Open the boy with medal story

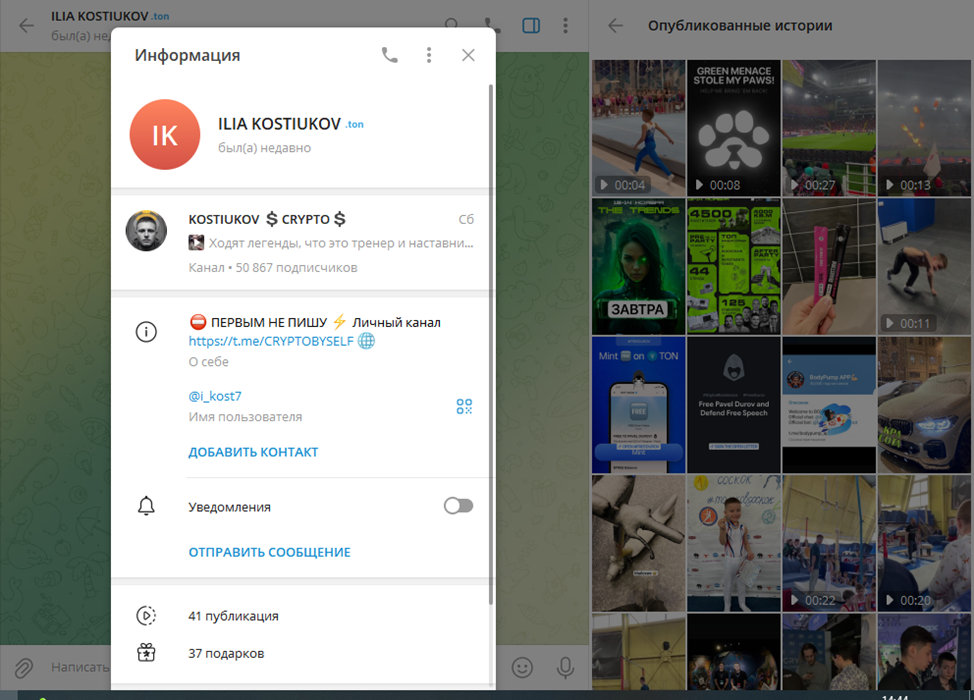(734, 543)
